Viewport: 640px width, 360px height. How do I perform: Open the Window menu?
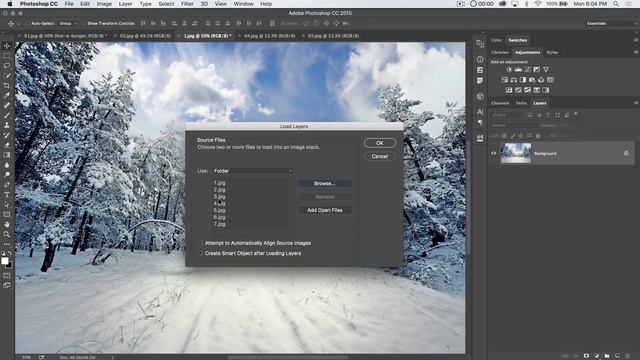[243, 4]
